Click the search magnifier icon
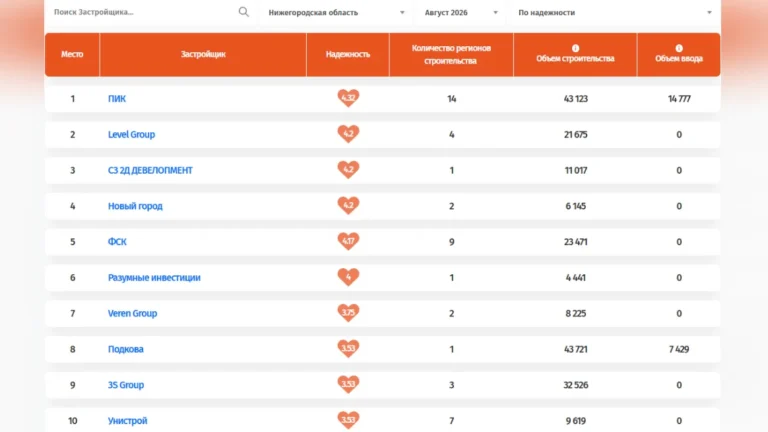 243,12
